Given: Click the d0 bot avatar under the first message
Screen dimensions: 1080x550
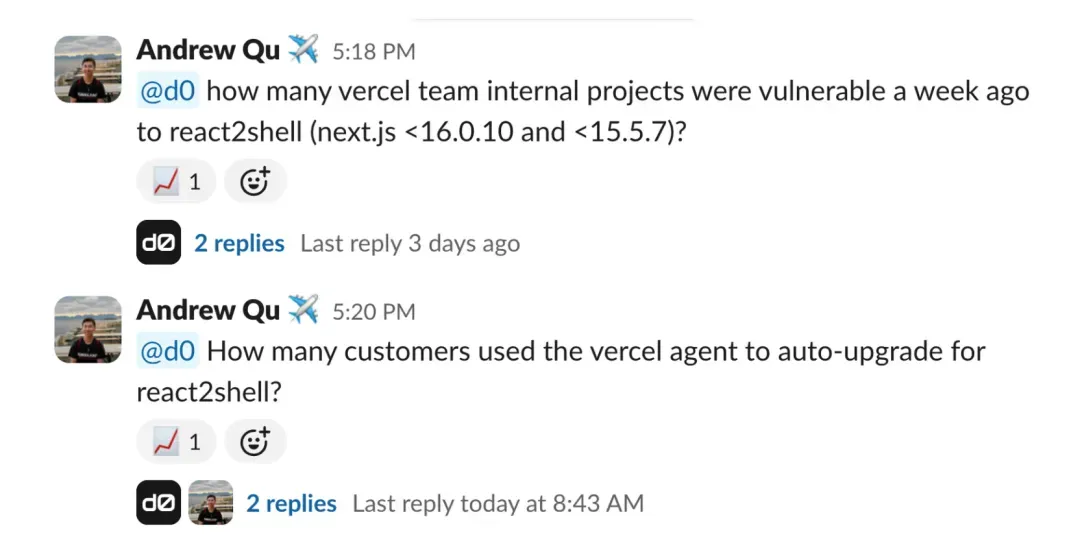Looking at the screenshot, I should pyautogui.click(x=158, y=243).
